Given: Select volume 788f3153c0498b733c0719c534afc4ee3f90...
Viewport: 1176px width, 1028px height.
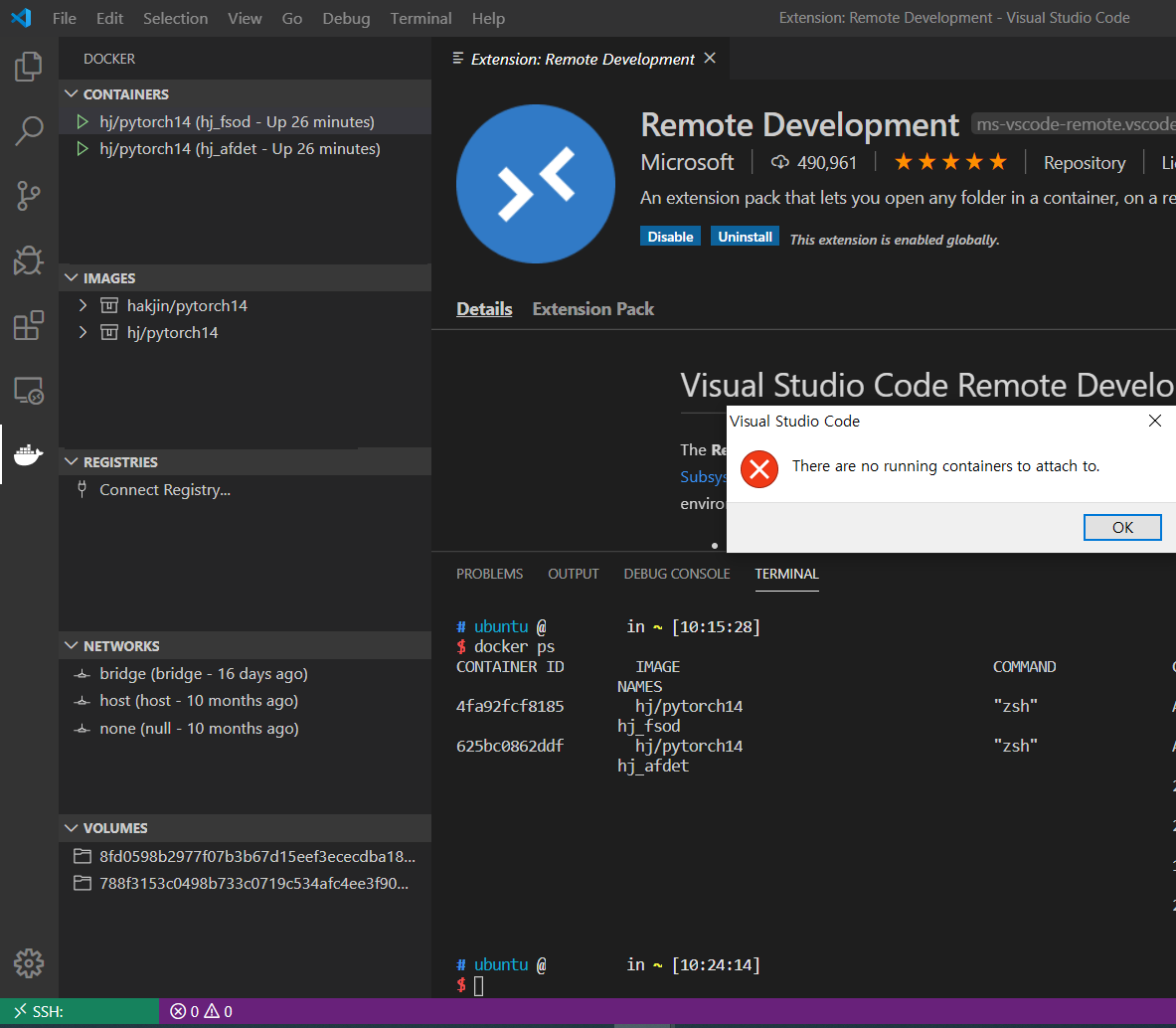Looking at the screenshot, I should tap(246, 883).
